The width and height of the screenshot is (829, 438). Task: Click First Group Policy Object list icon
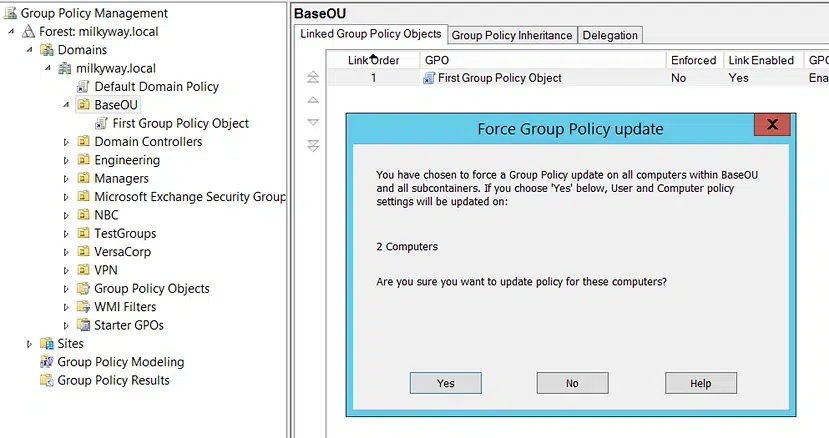pos(429,78)
